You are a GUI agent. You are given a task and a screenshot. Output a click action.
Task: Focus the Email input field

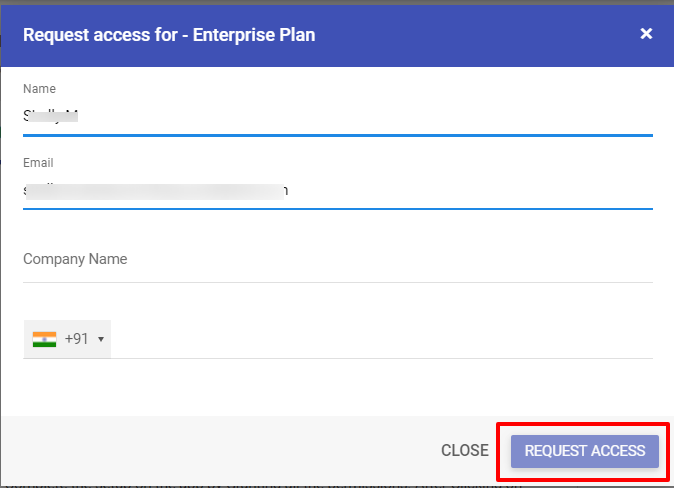pyautogui.click(x=338, y=190)
